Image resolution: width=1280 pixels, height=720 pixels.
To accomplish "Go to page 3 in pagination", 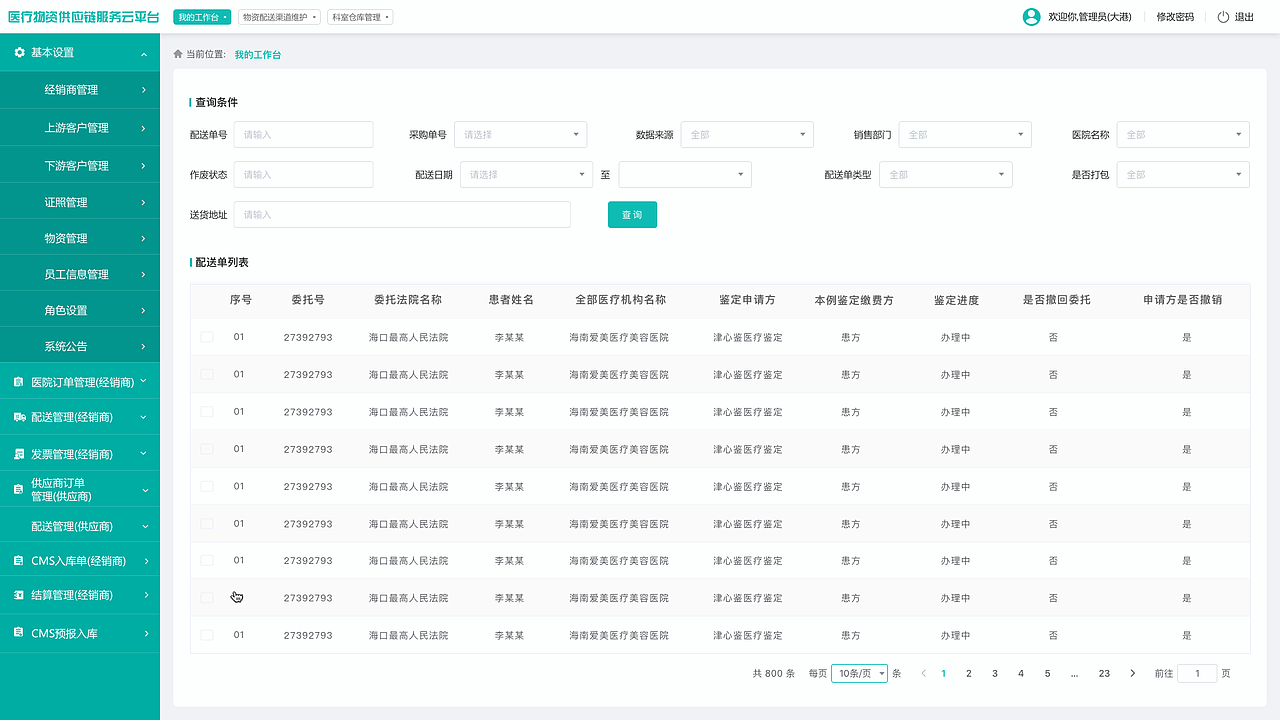I will pyautogui.click(x=995, y=674).
